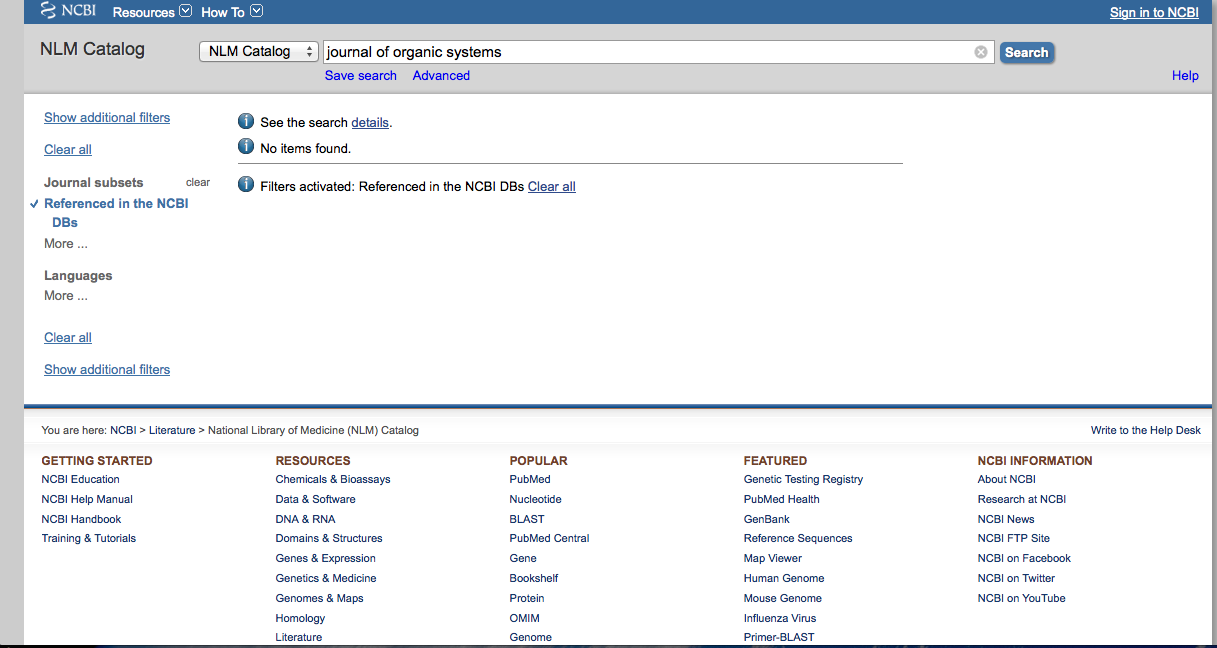Screen dimensions: 1217x648
Task: Open the Advanced search link
Action: coord(441,76)
